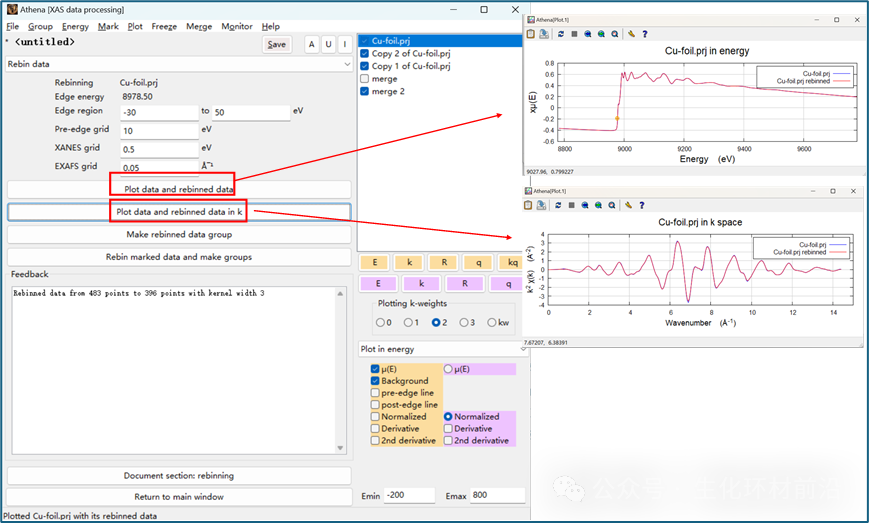Enable the post-edge line checkbox
869x523 pixels.
pyautogui.click(x=375, y=404)
